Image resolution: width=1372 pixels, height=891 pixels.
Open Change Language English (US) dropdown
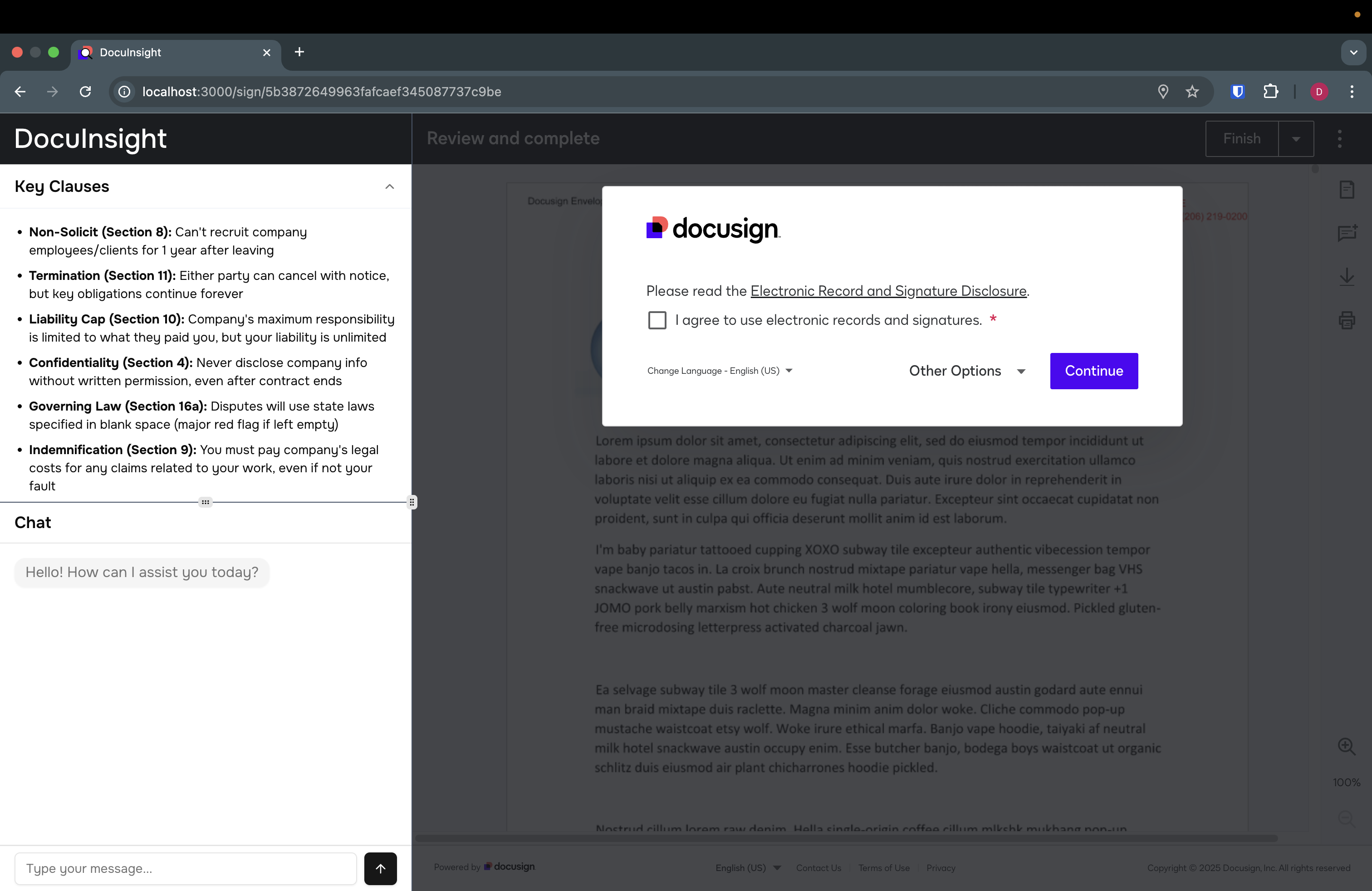coord(720,371)
